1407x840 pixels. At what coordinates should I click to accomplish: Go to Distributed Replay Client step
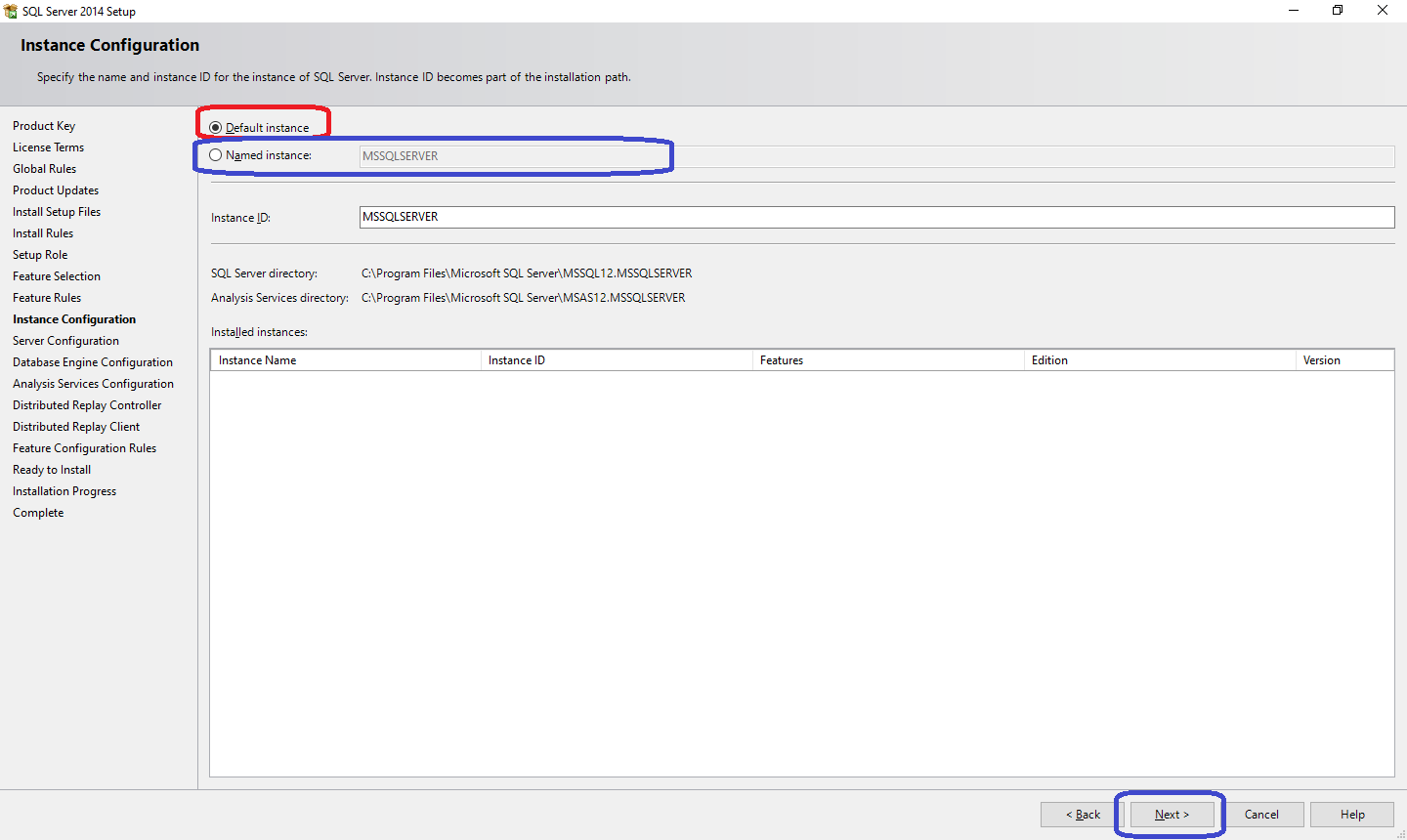coord(76,427)
